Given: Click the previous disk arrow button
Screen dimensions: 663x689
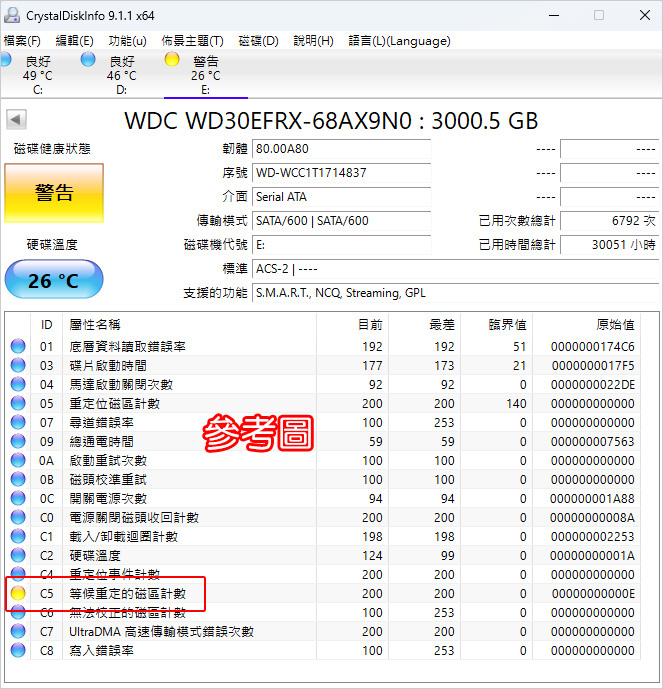Looking at the screenshot, I should 16,120.
